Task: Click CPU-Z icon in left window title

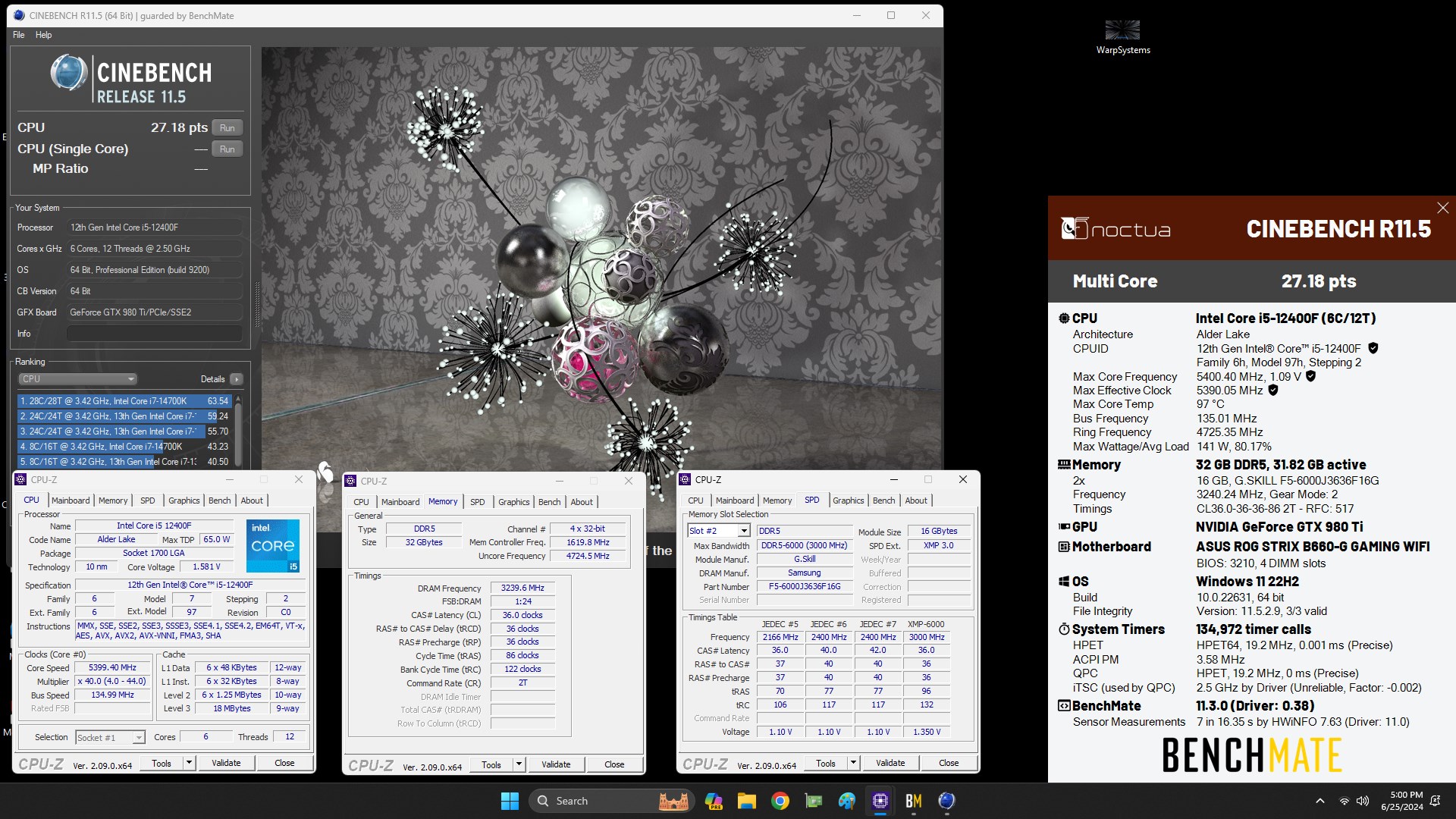Action: click(x=21, y=479)
